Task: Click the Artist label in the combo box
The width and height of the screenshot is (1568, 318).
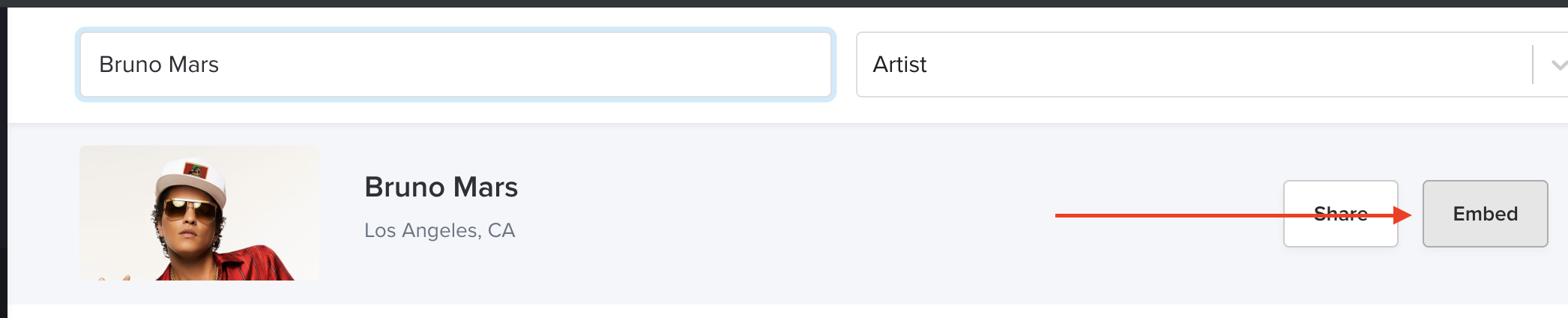Action: point(899,64)
